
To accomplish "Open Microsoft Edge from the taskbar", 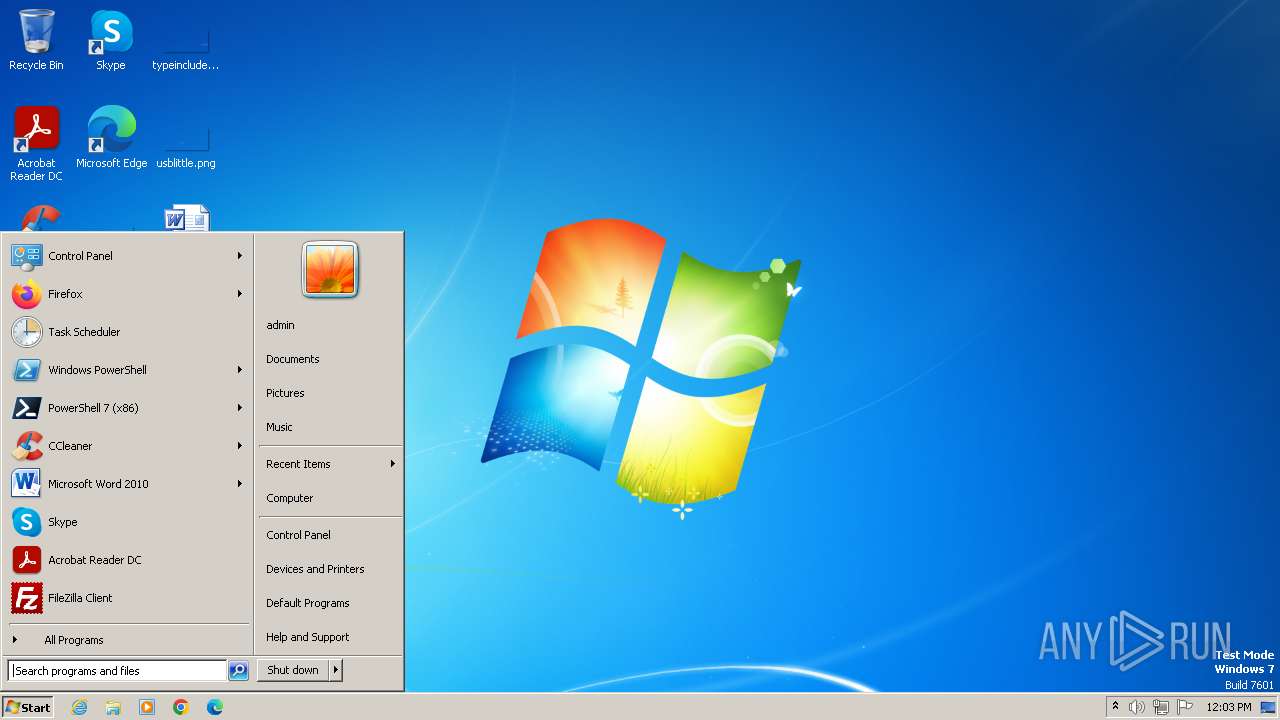I will (215, 707).
